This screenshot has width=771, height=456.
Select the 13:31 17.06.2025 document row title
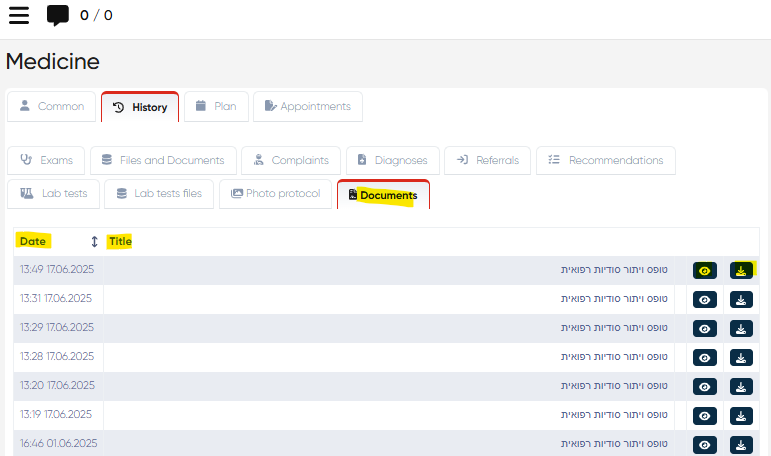(613, 299)
